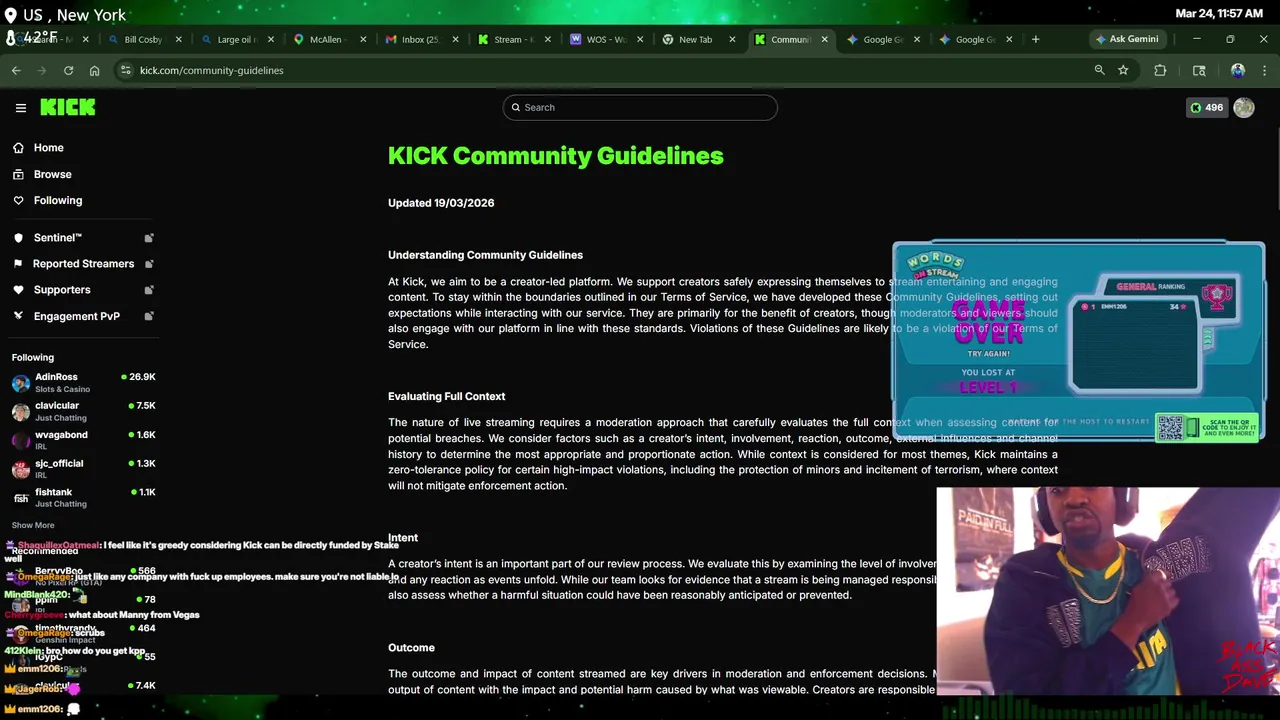Viewport: 1280px width, 720px height.
Task: Switch to the WOS tab
Action: (x=604, y=39)
